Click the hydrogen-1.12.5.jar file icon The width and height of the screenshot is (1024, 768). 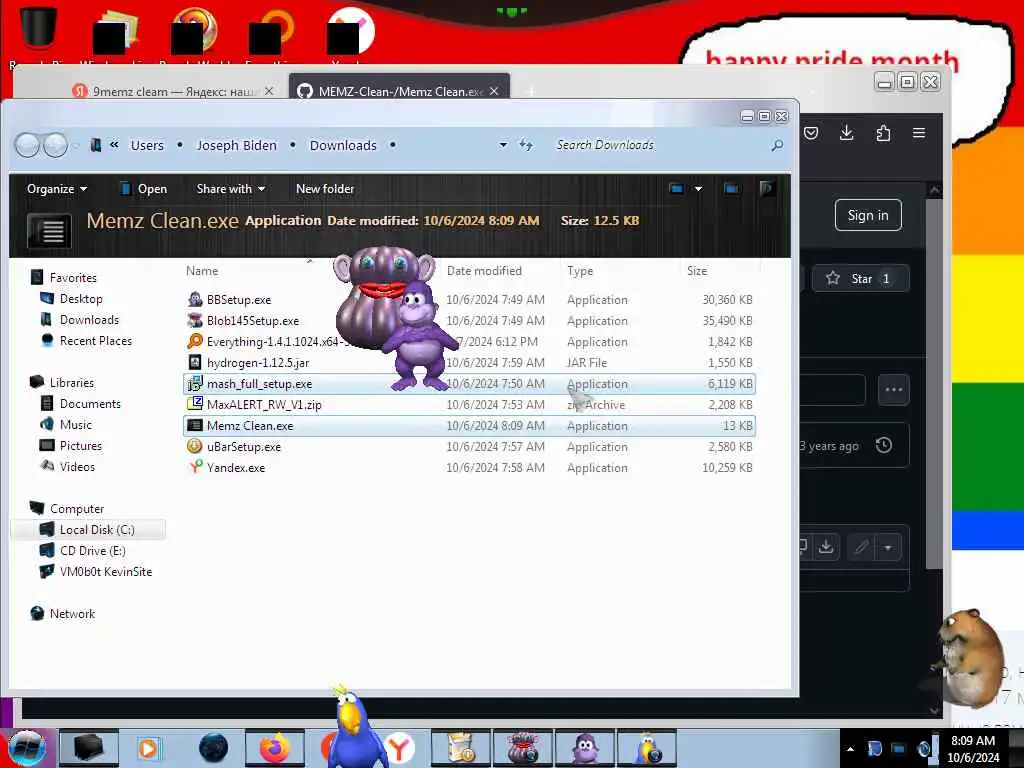coord(195,362)
